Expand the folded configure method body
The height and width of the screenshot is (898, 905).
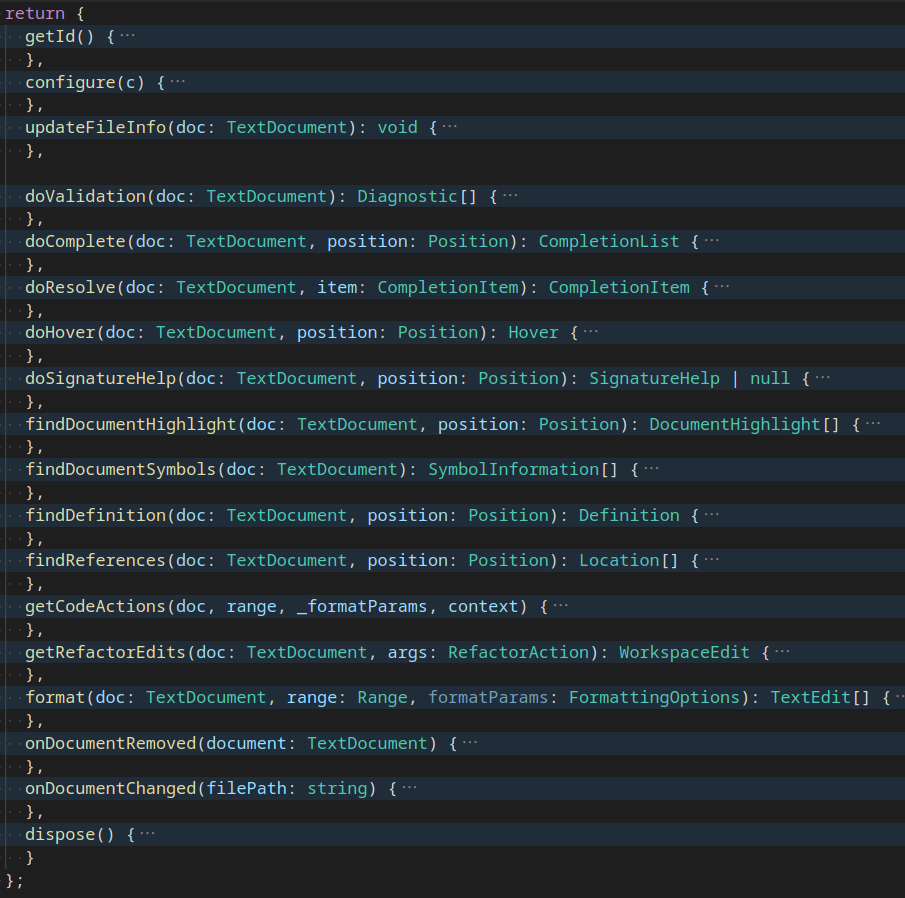click(178, 82)
